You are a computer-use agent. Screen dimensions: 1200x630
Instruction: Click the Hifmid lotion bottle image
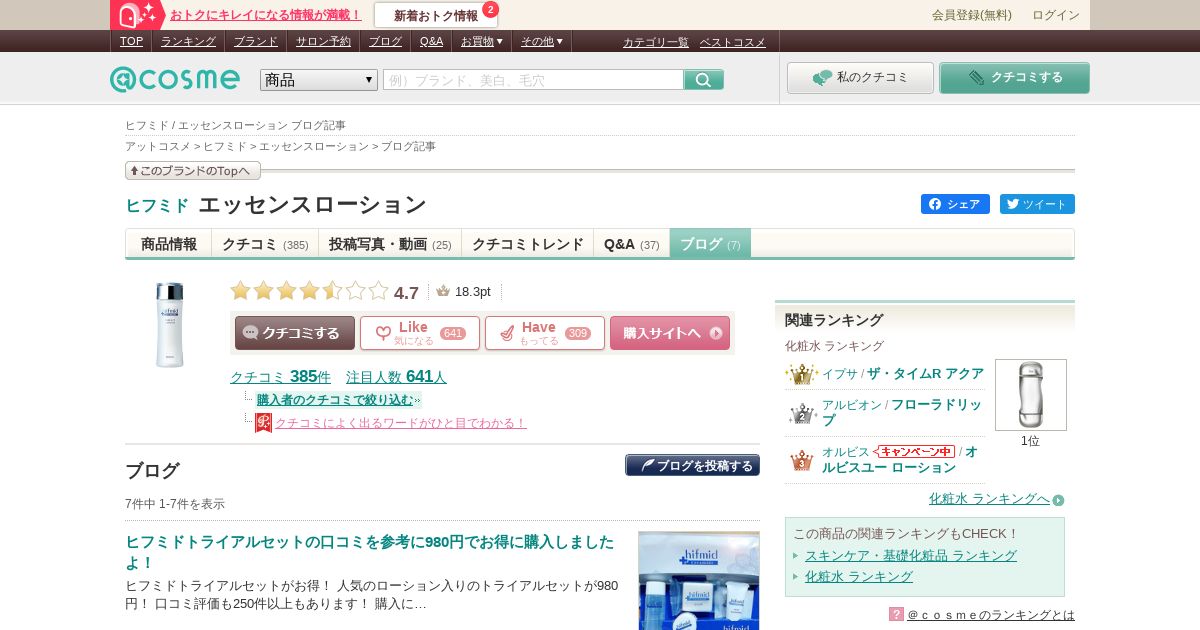pos(169,324)
